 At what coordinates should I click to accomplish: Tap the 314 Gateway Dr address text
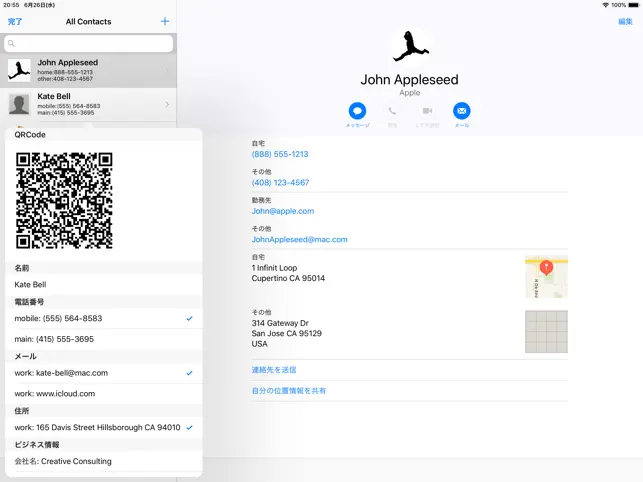pyautogui.click(x=286, y=333)
